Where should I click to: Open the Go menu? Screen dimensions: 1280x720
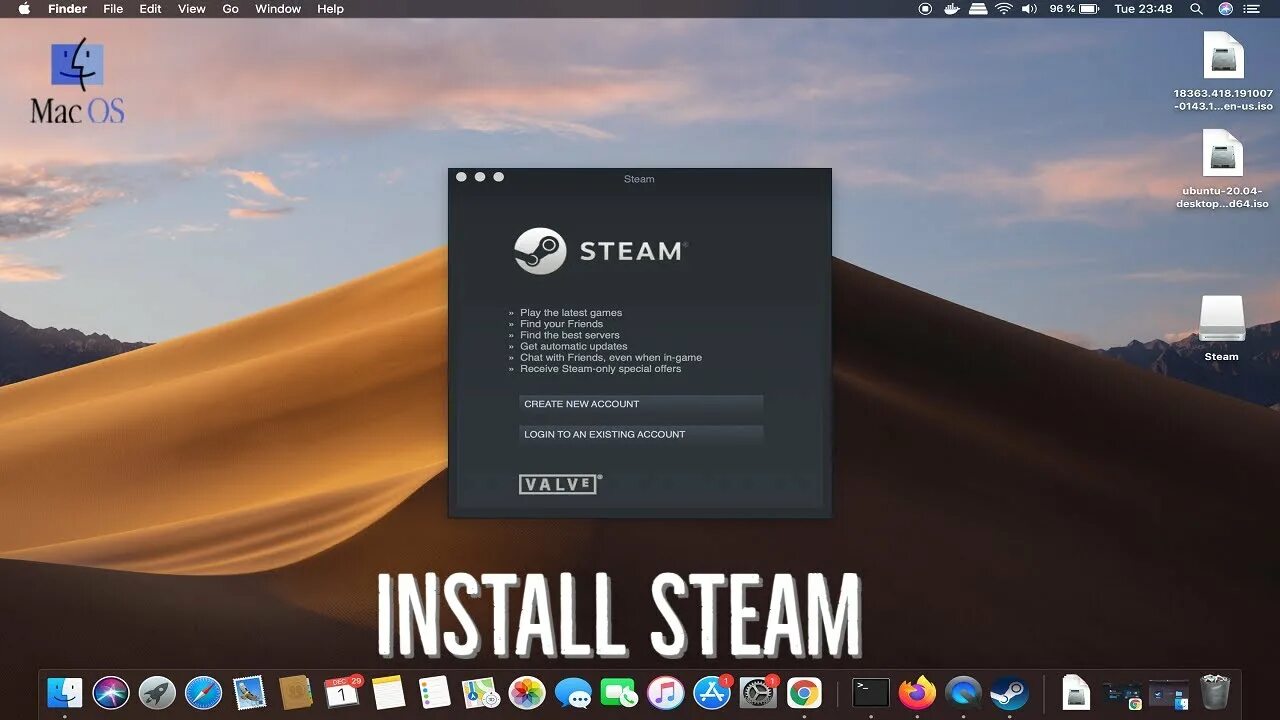coord(230,9)
